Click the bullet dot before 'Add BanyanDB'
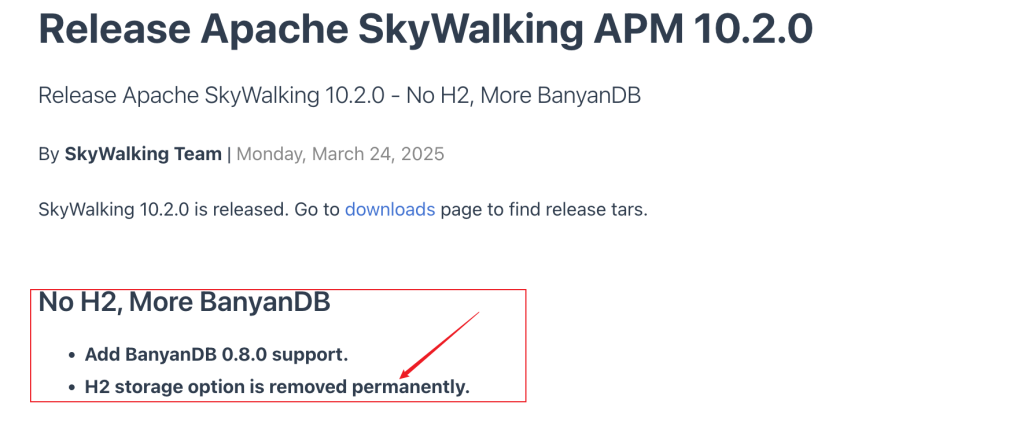1024x437 pixels. tap(72, 355)
